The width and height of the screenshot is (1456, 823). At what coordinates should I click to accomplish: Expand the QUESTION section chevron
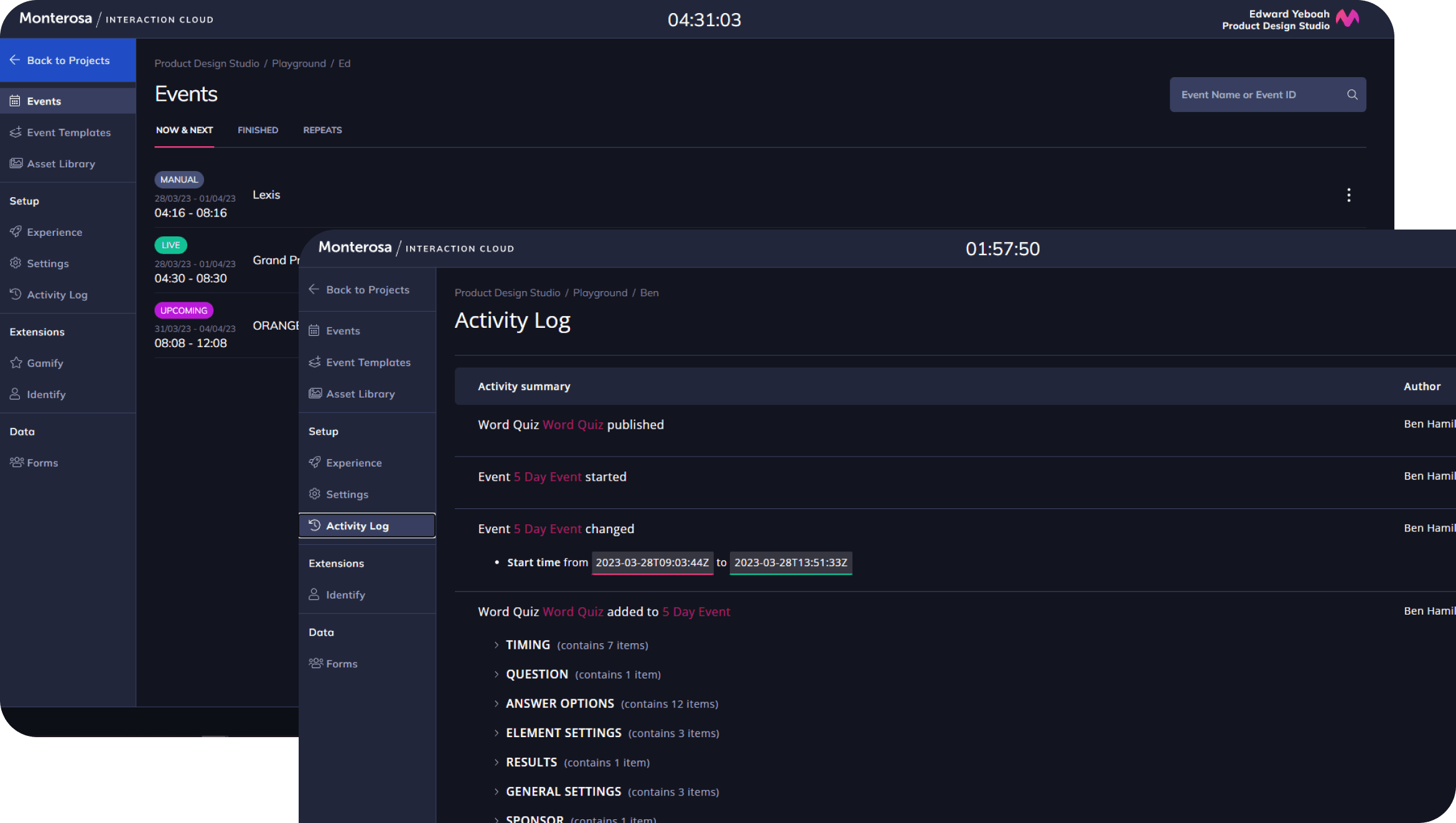[x=497, y=674]
